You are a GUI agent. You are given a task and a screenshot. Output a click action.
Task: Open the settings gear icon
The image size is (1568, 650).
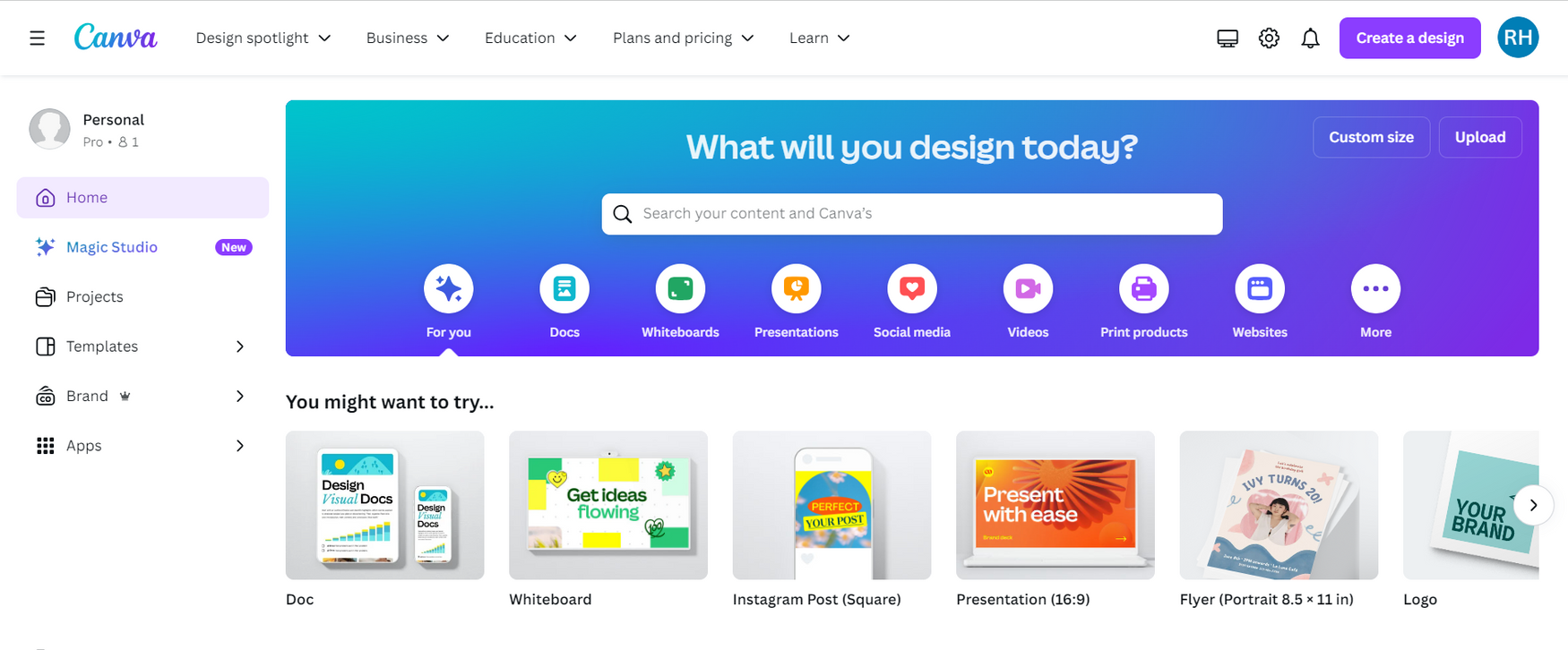pyautogui.click(x=1269, y=38)
